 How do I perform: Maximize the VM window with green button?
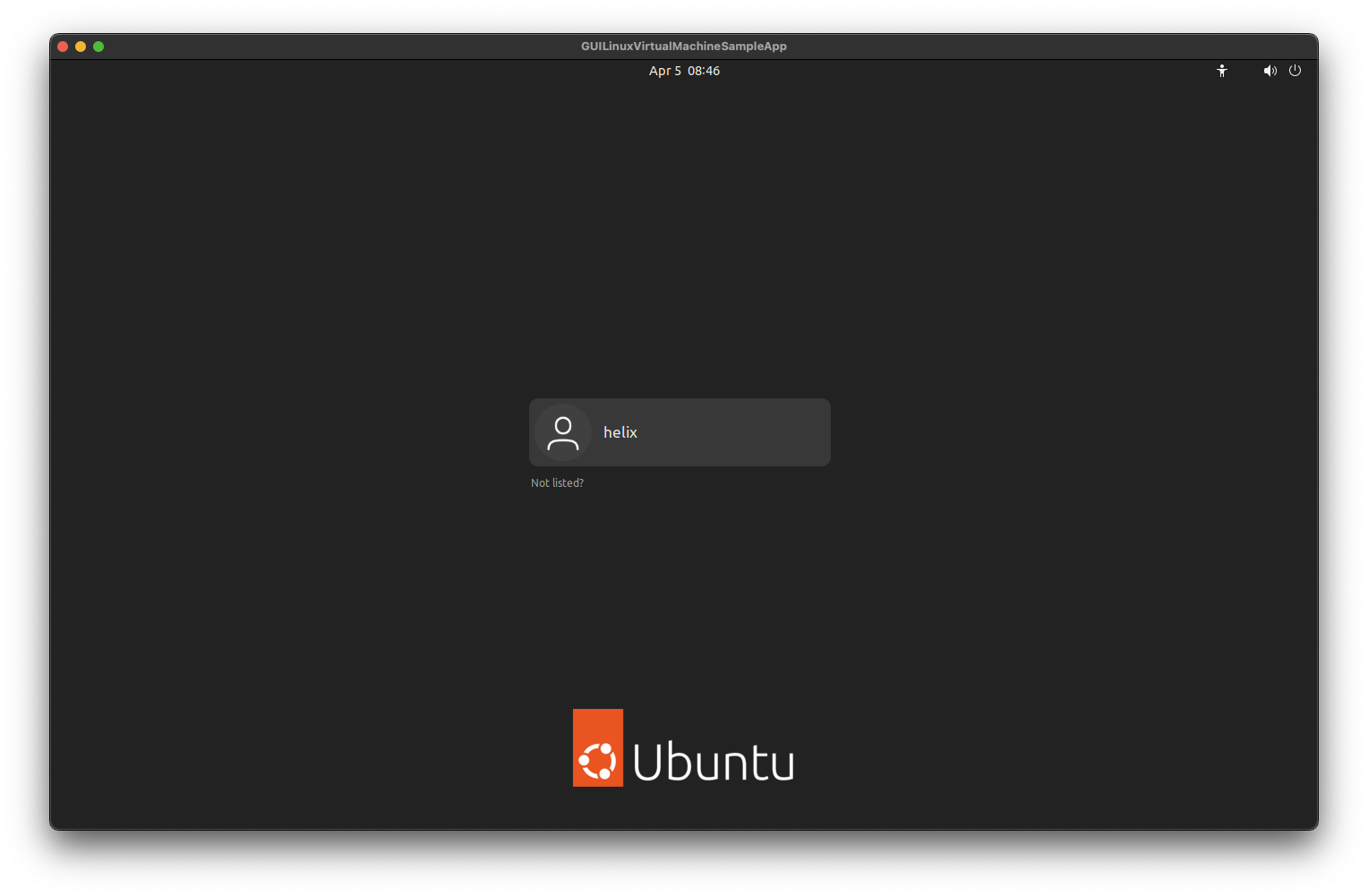coord(98,47)
